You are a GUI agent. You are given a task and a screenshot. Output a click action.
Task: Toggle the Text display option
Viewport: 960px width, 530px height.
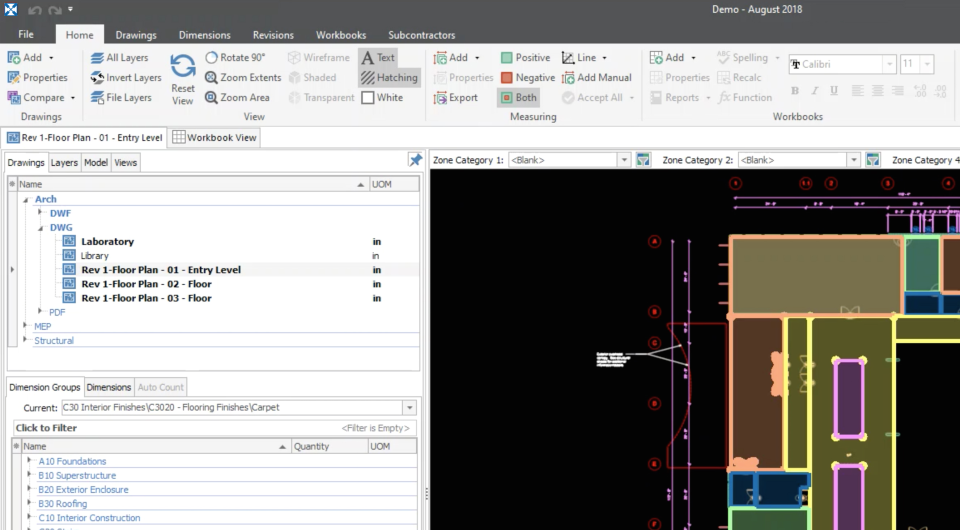click(x=378, y=58)
